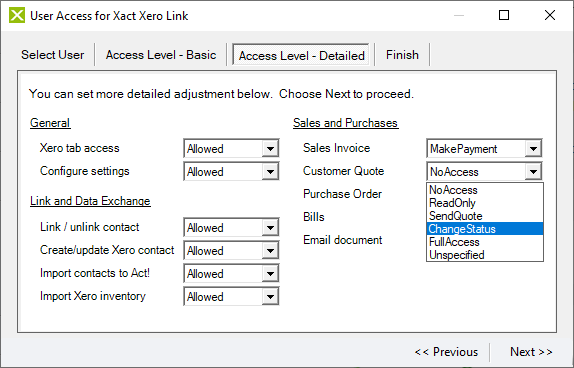Viewport: 574px width, 368px height.
Task: Click the Bills label
Action: coord(314,217)
